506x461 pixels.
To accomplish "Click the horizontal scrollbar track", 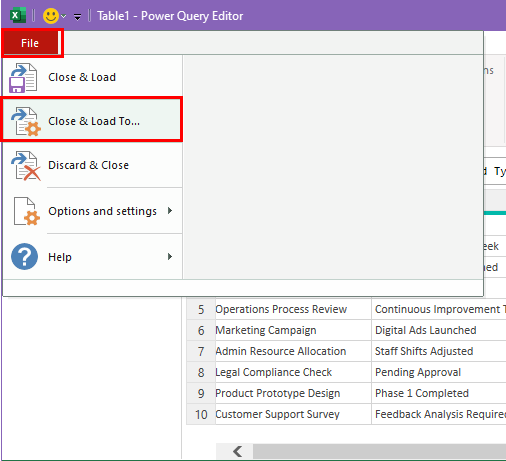I will (379, 451).
